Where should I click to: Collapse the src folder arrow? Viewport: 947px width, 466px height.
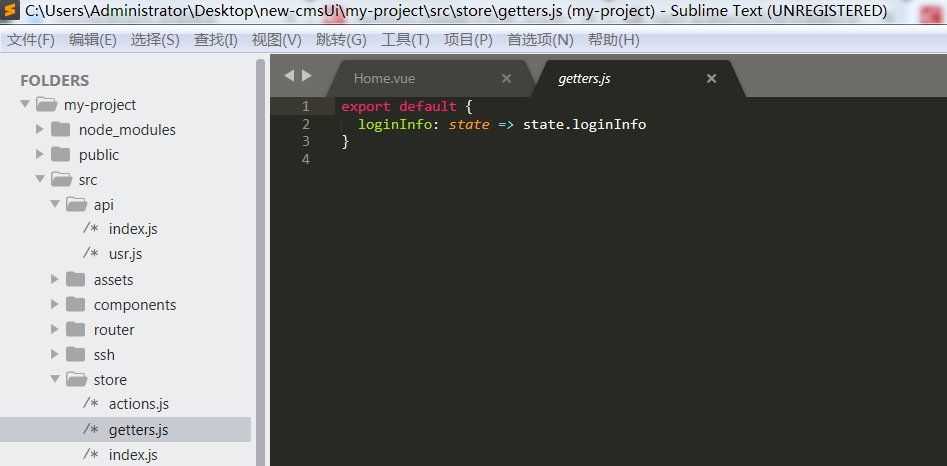(x=40, y=179)
